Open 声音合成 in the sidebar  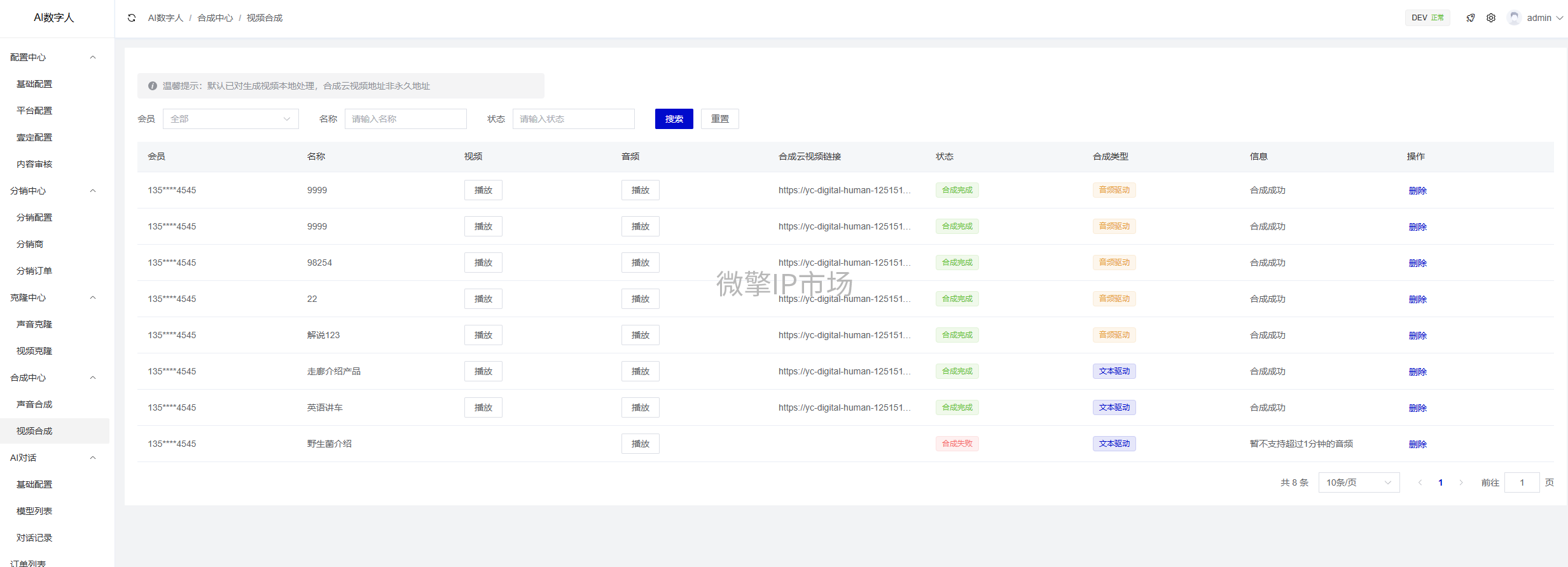coord(34,404)
